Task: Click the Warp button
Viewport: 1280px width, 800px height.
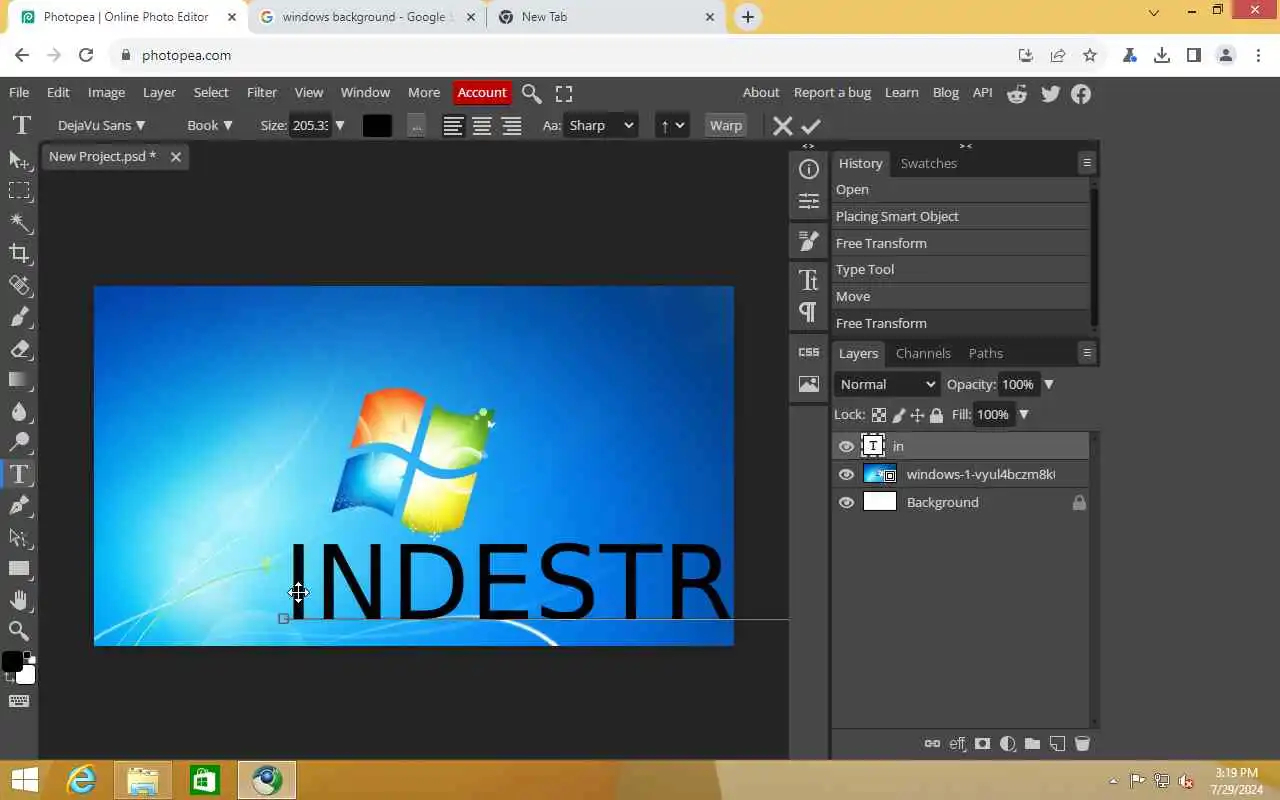Action: tap(726, 126)
